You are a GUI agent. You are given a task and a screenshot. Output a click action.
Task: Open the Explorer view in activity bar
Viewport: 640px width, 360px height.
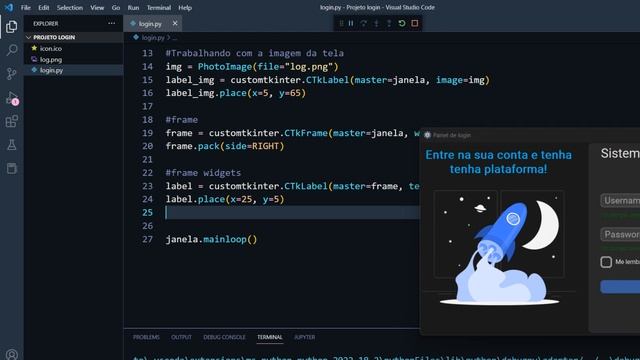(x=11, y=27)
